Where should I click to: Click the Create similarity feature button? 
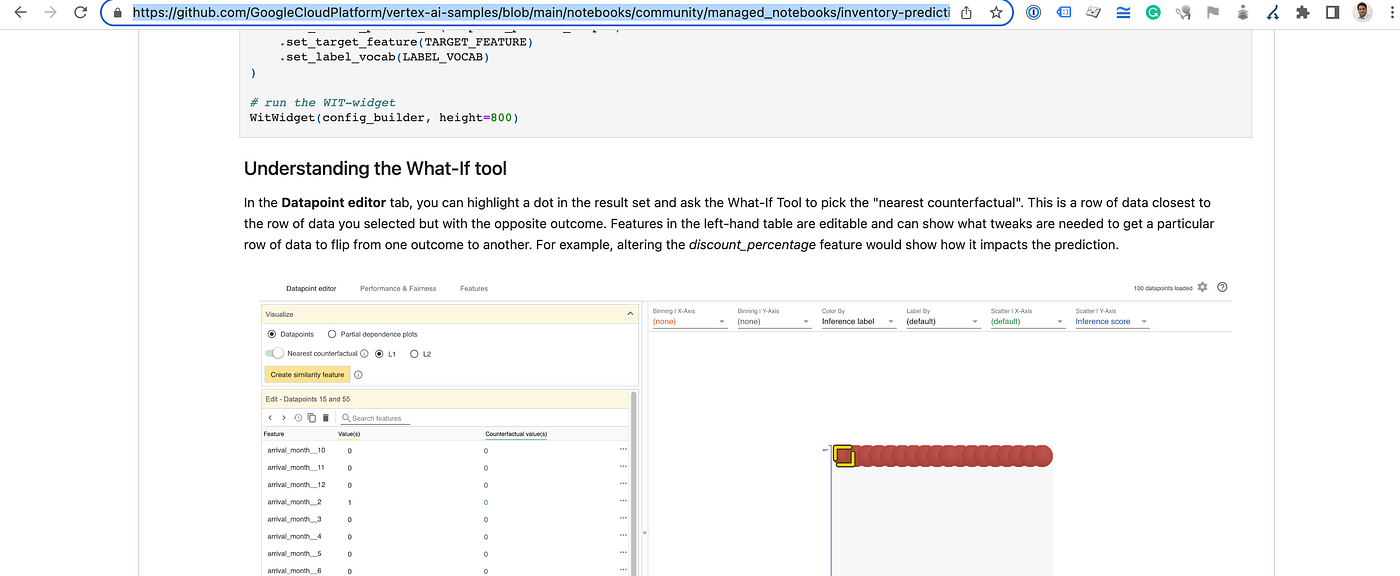306,373
